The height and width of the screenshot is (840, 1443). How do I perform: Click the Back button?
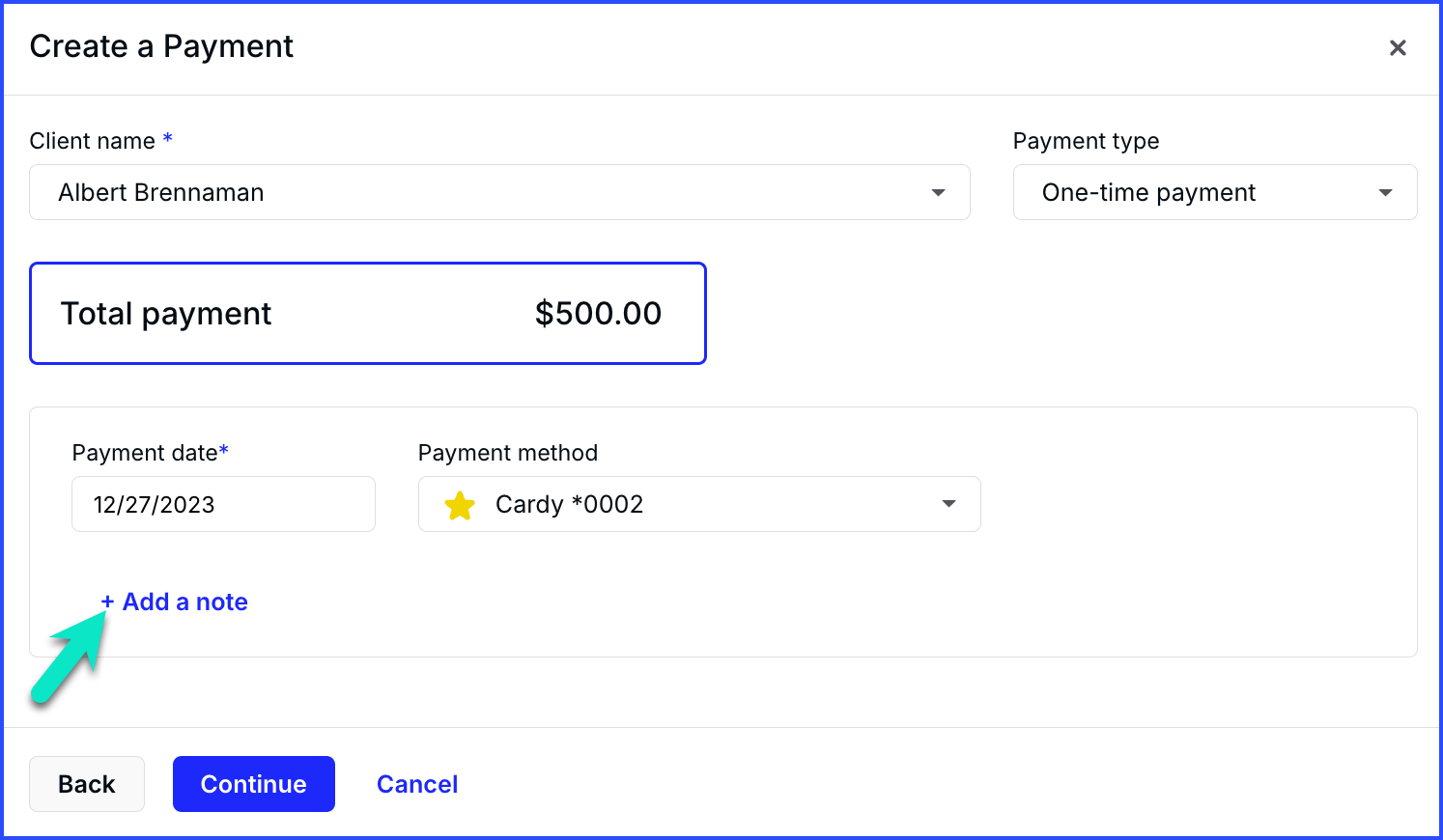[87, 784]
